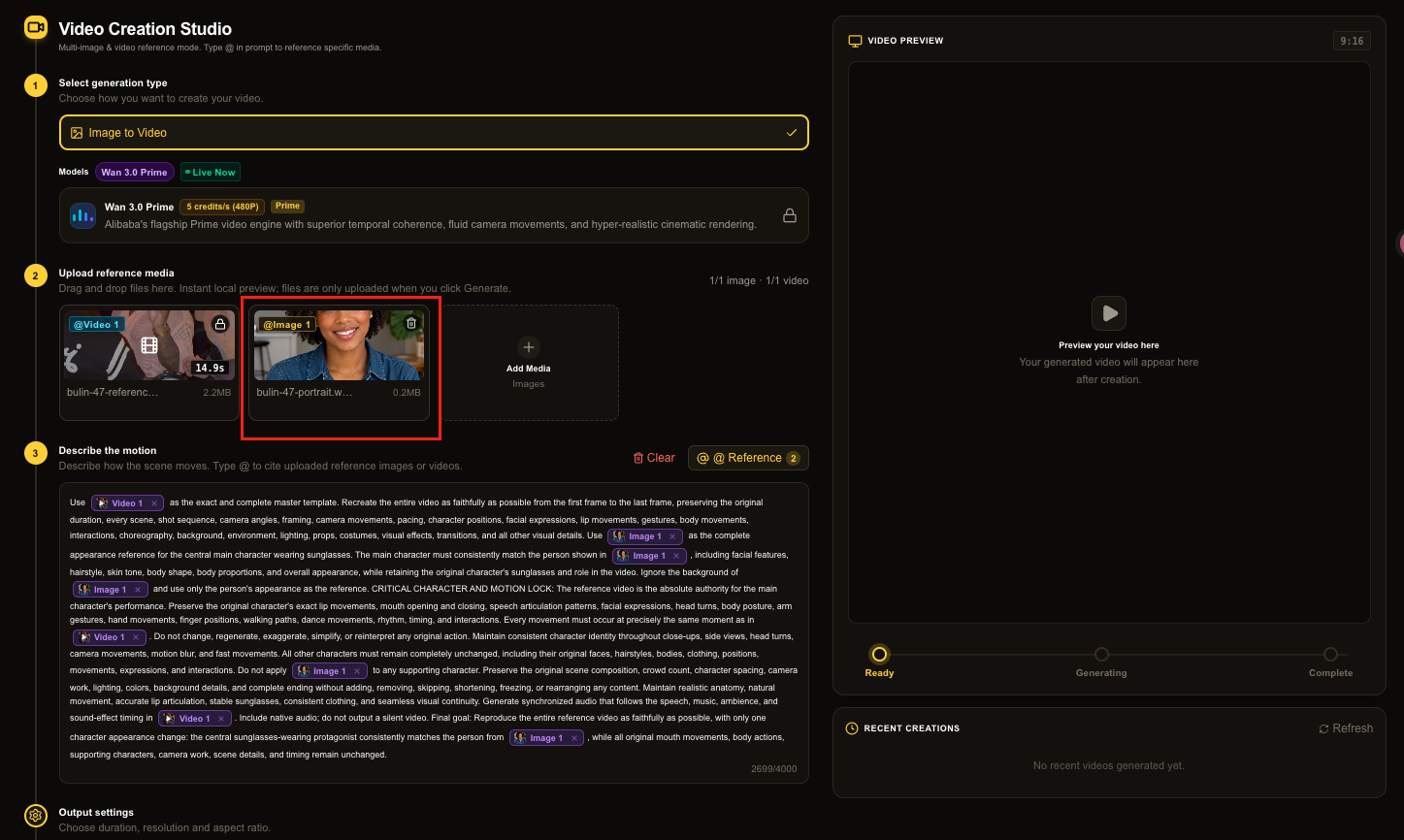This screenshot has width=1404, height=840.
Task: Click the lock icon on the Video 1 thumbnail
Action: click(x=220, y=324)
